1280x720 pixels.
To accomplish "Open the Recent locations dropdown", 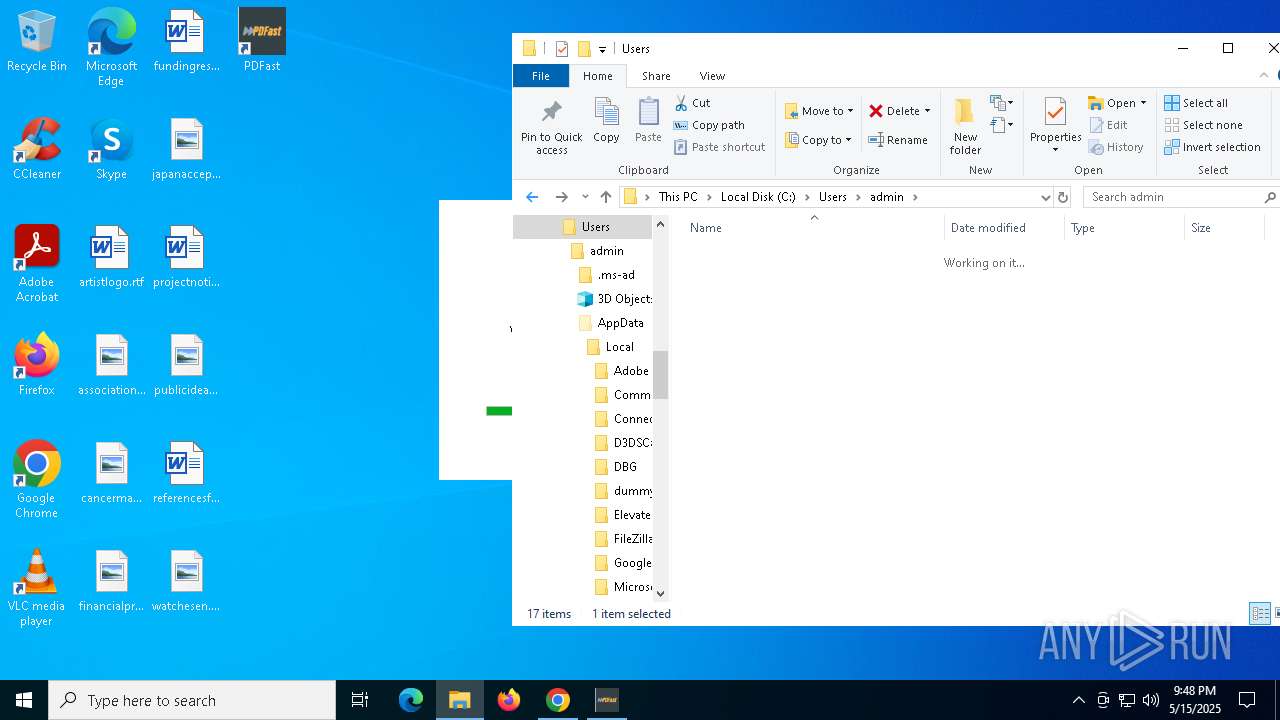I will tap(585, 197).
